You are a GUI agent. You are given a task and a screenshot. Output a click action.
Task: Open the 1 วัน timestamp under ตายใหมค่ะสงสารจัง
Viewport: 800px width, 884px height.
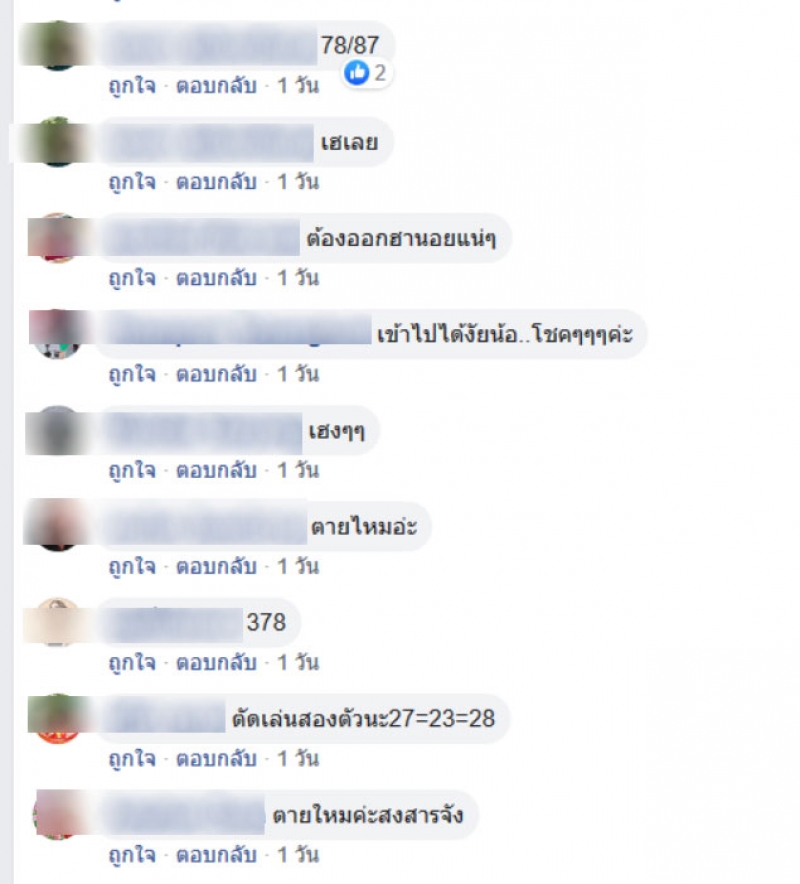coord(298,855)
